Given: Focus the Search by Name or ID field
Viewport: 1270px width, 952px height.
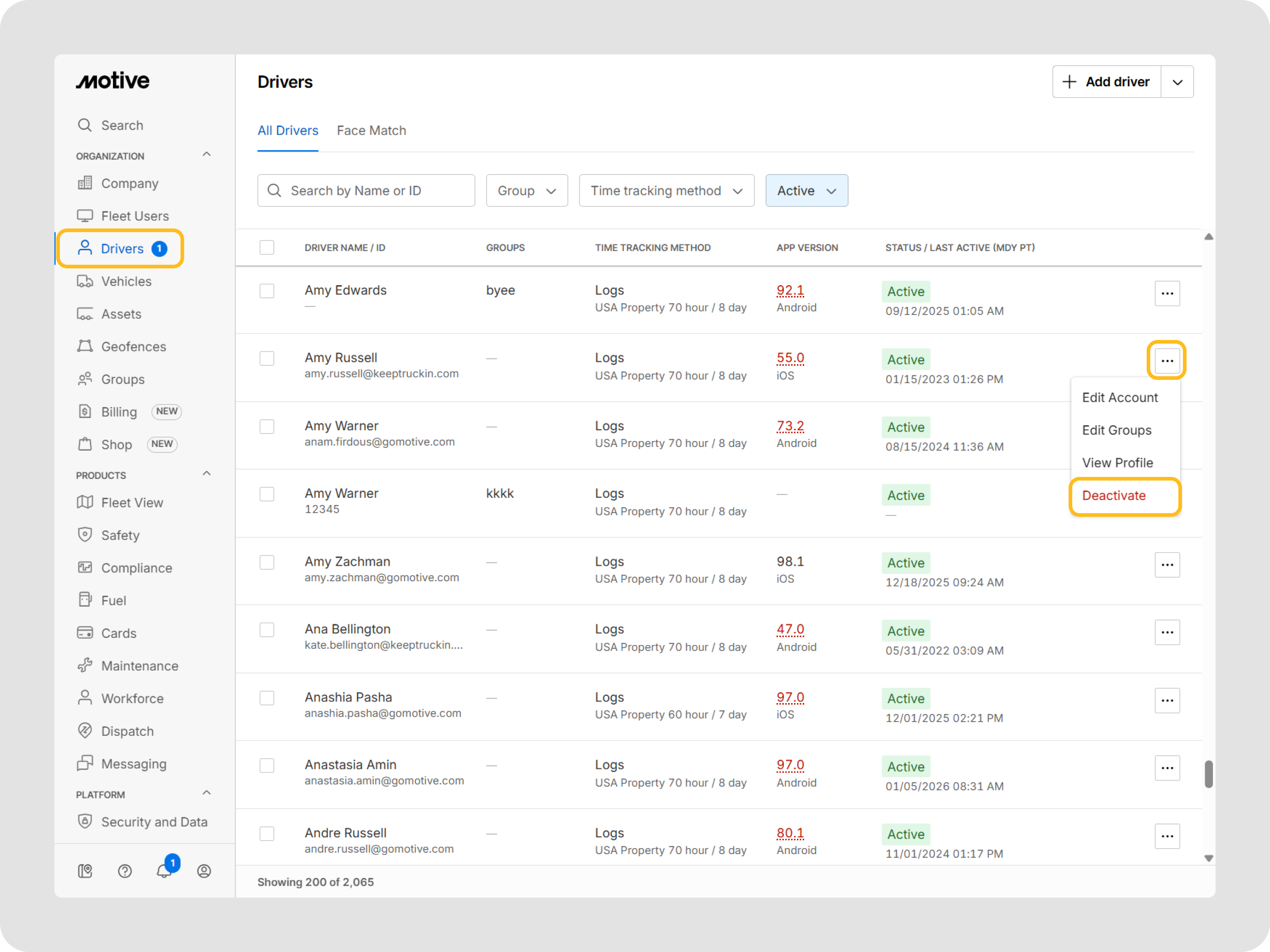Looking at the screenshot, I should point(366,190).
